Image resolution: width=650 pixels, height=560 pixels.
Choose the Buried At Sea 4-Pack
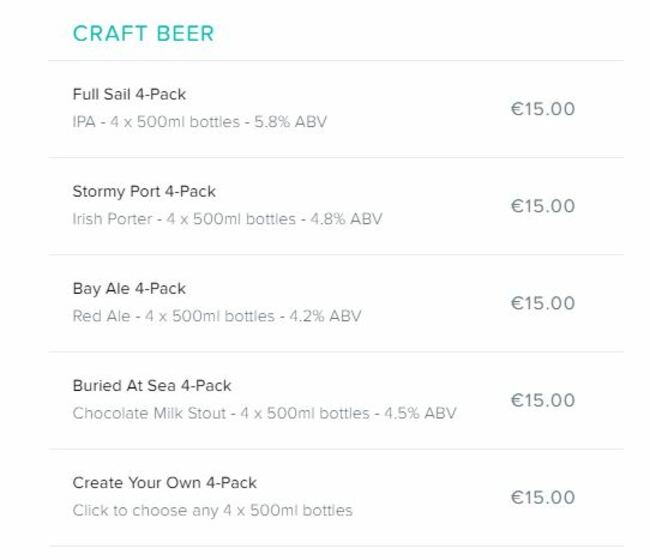pos(336,400)
